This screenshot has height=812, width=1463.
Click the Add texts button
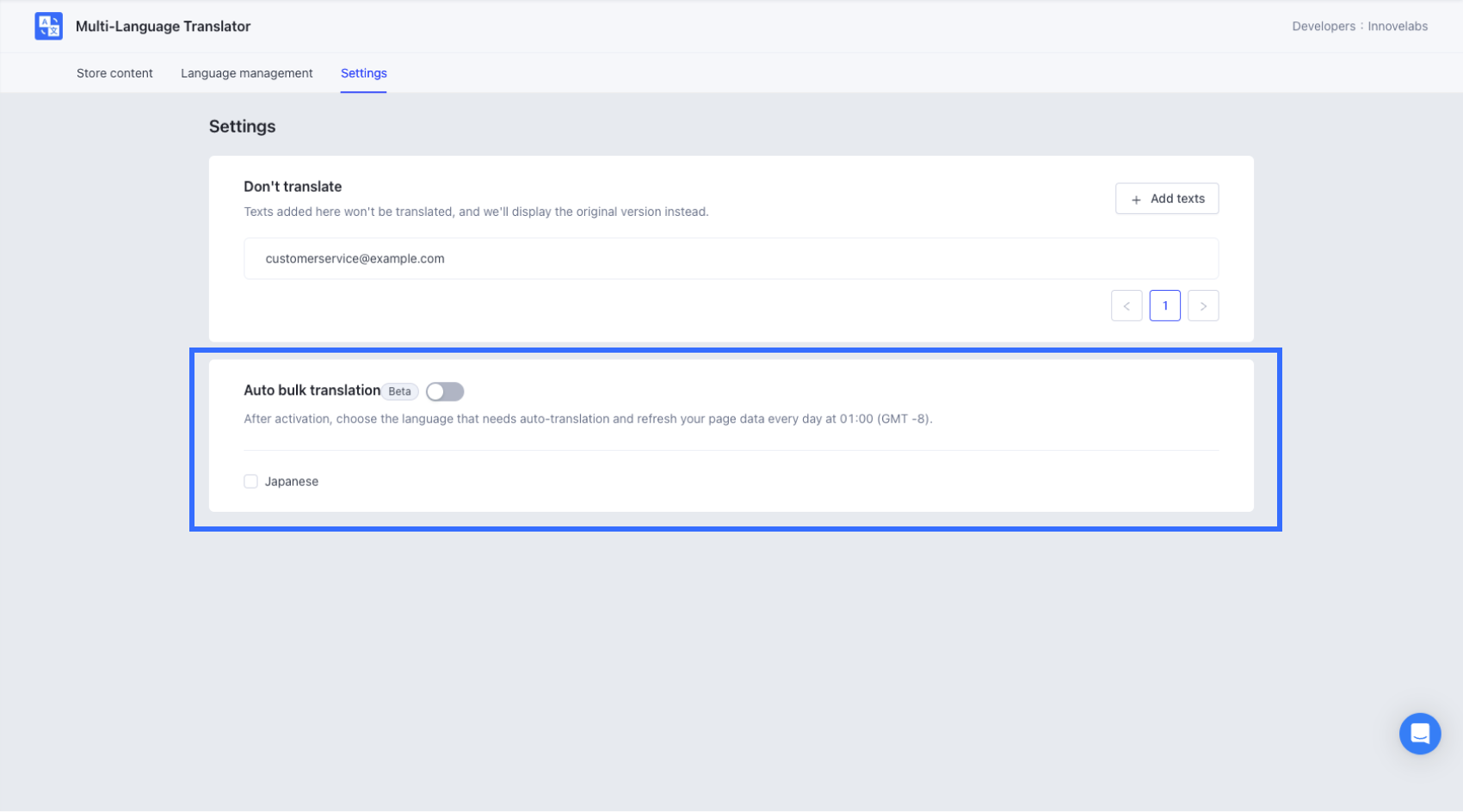coord(1167,199)
